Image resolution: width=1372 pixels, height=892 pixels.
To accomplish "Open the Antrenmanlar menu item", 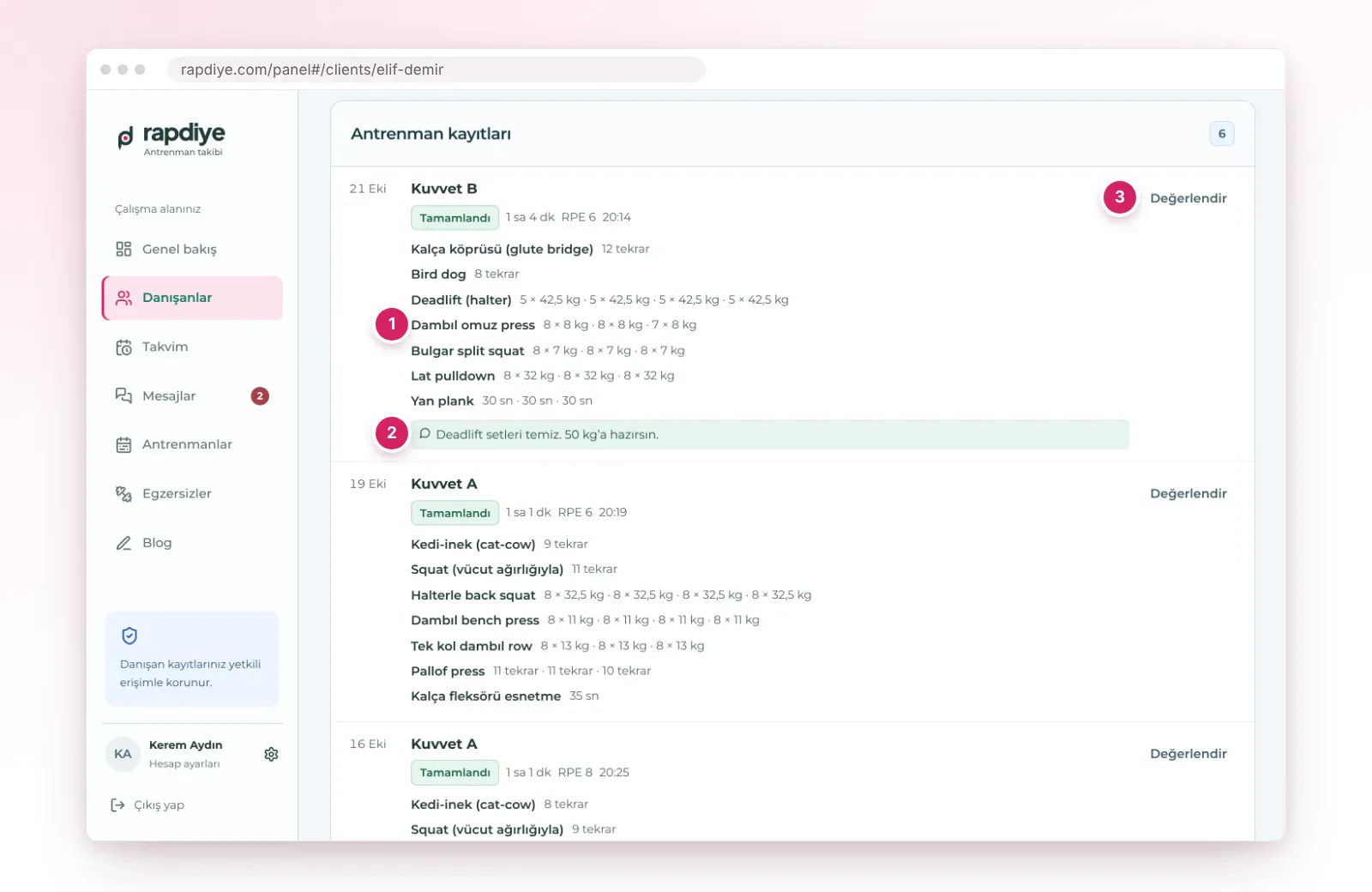I will [x=192, y=444].
